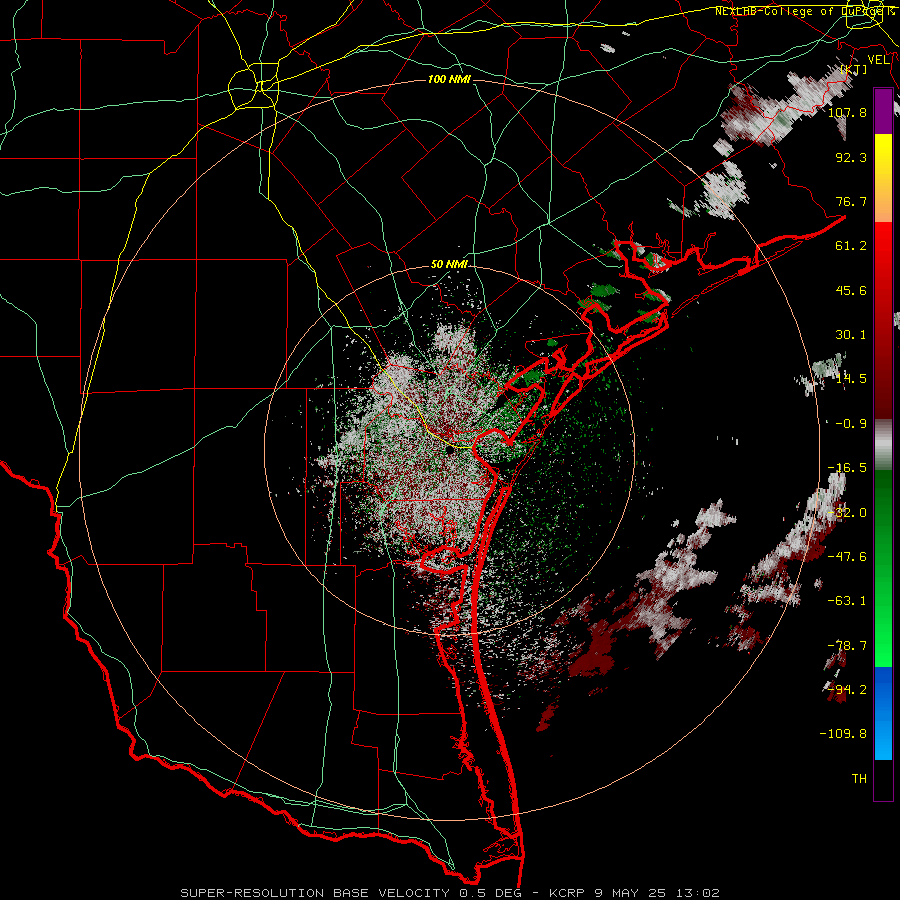Image resolution: width=900 pixels, height=900 pixels.
Task: Click the TH legend label
Action: 859,779
